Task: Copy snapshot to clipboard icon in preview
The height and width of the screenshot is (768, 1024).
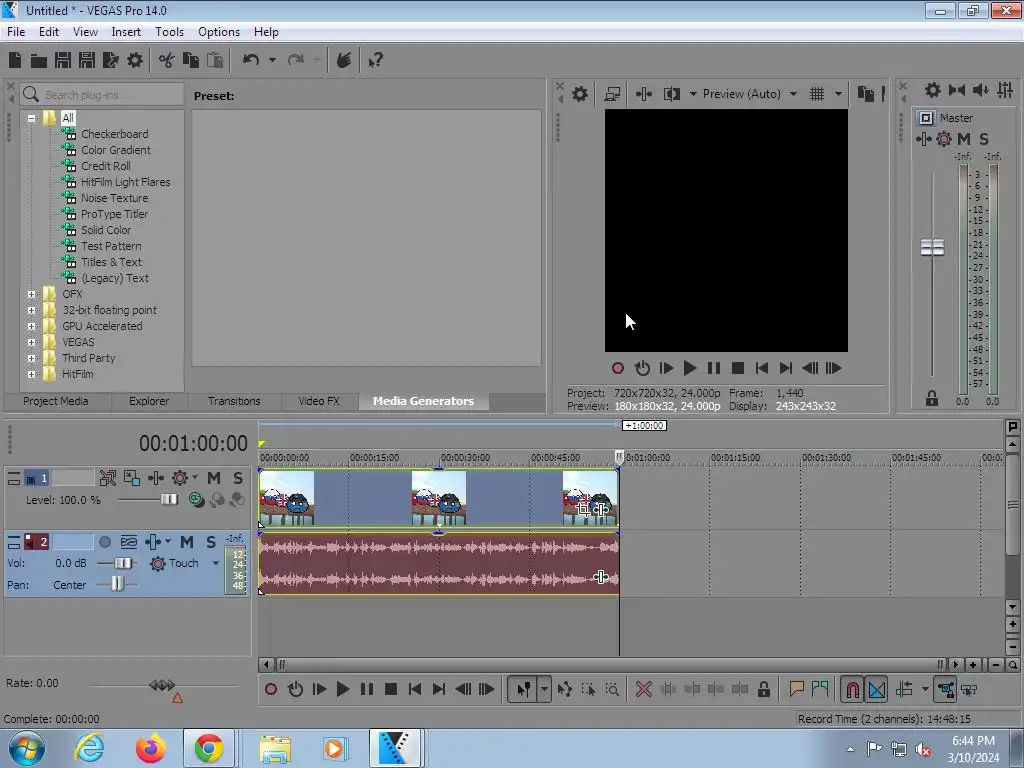Action: 866,94
